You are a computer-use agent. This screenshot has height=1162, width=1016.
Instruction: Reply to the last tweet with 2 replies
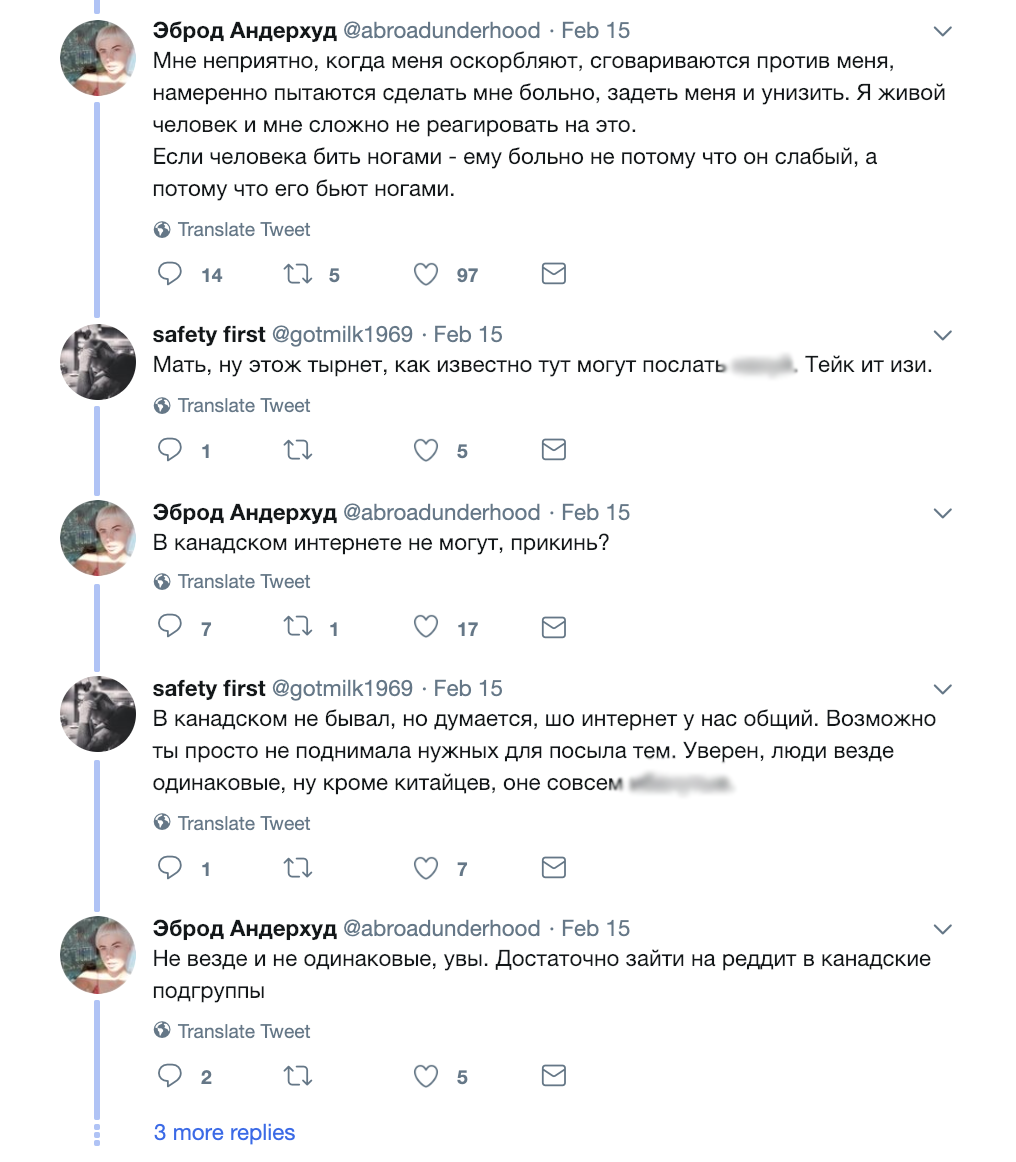[170, 1075]
